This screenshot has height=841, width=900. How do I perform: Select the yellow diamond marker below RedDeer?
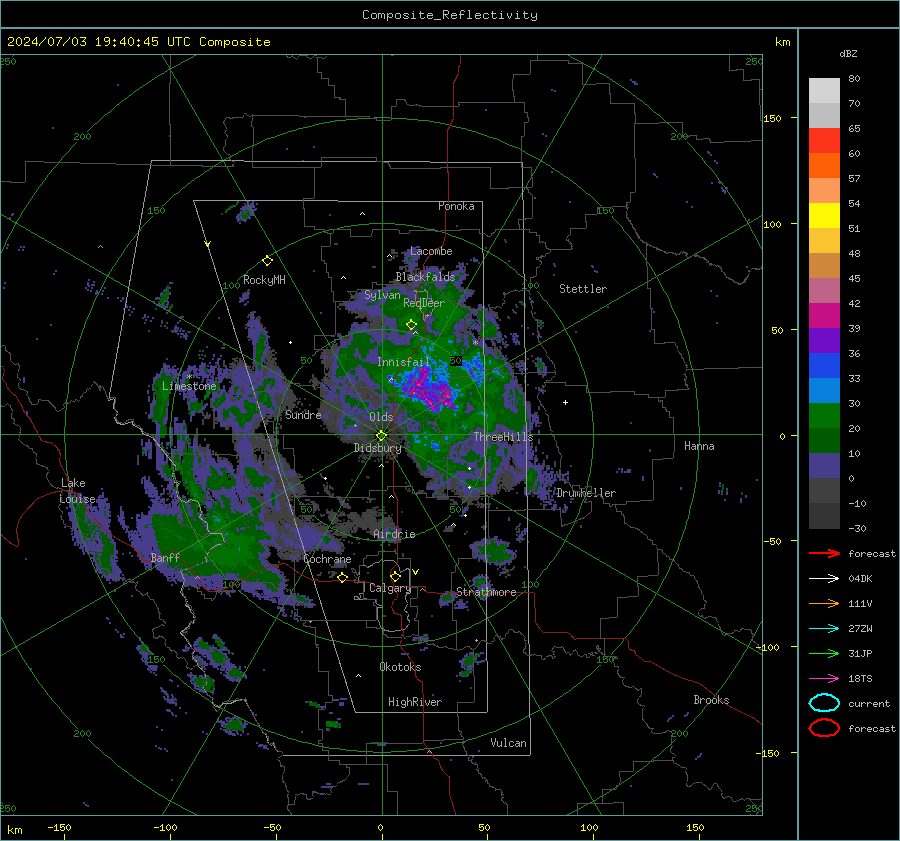point(411,325)
